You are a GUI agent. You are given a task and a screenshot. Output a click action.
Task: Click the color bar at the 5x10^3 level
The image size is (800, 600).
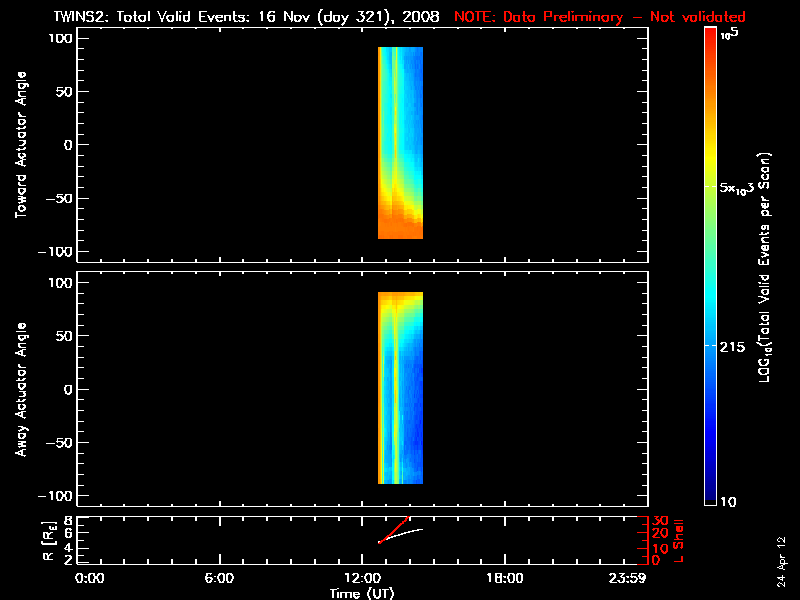[710, 187]
